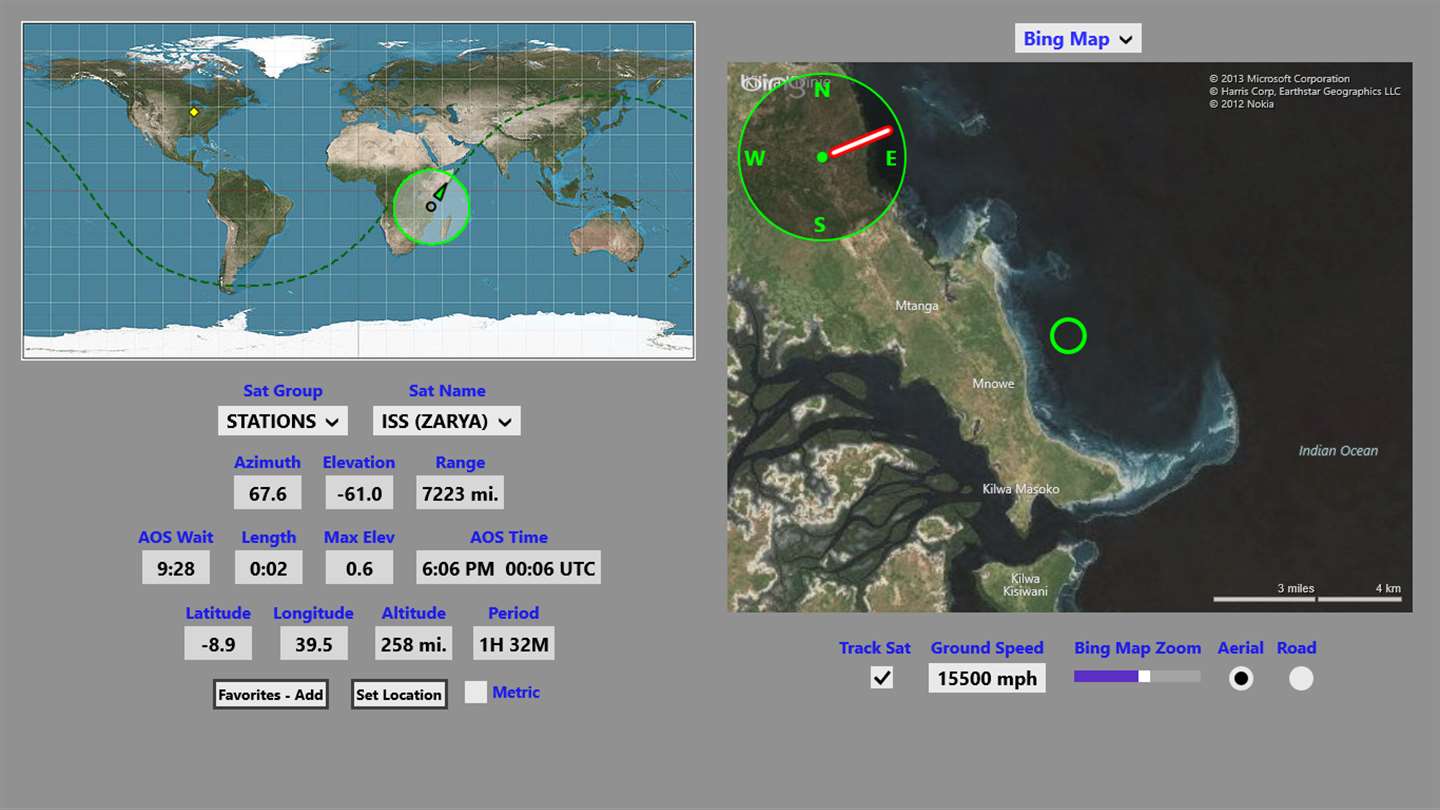The width and height of the screenshot is (1440, 810).
Task: Click the green satellite position circle on Bing map
Action: click(x=1068, y=335)
